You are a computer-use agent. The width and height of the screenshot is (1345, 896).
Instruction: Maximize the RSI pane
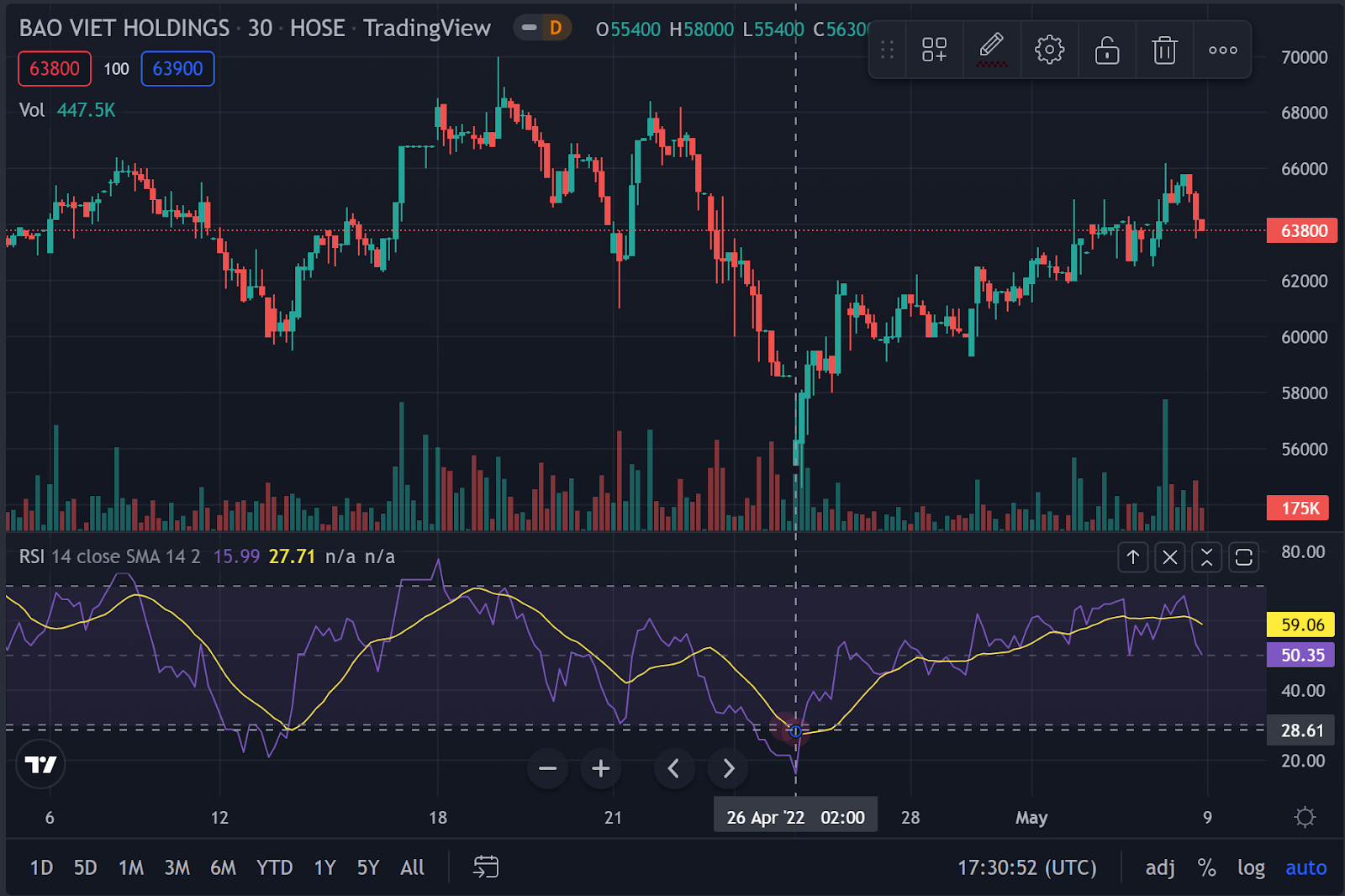pos(1243,556)
